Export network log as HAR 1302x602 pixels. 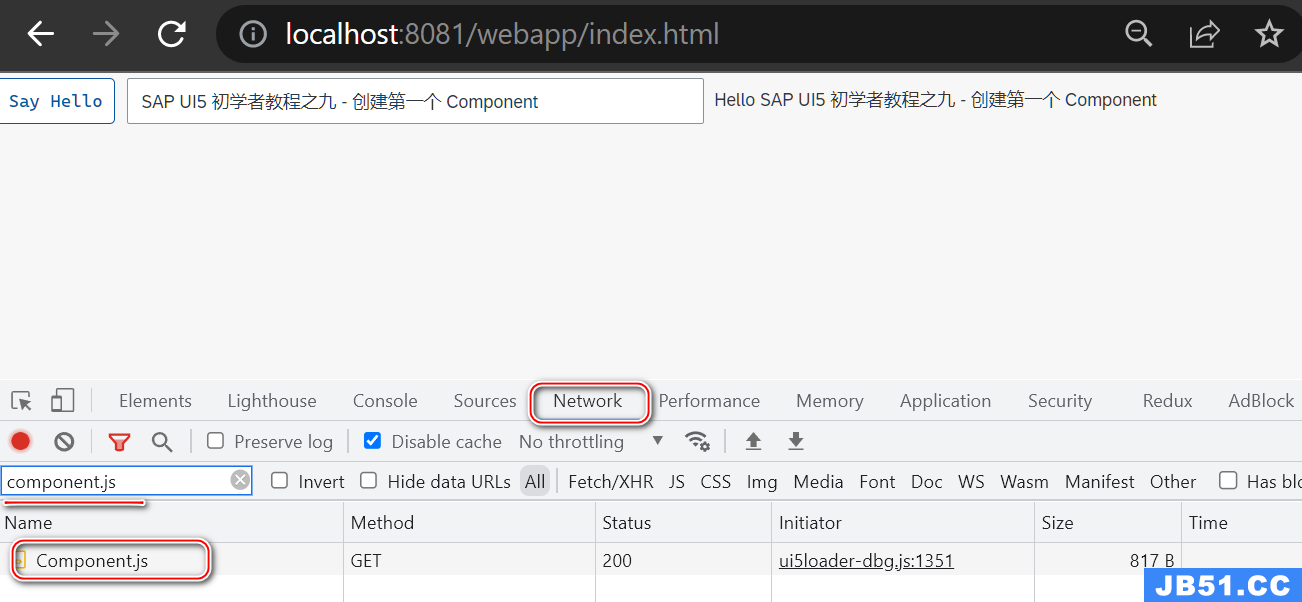(x=796, y=441)
